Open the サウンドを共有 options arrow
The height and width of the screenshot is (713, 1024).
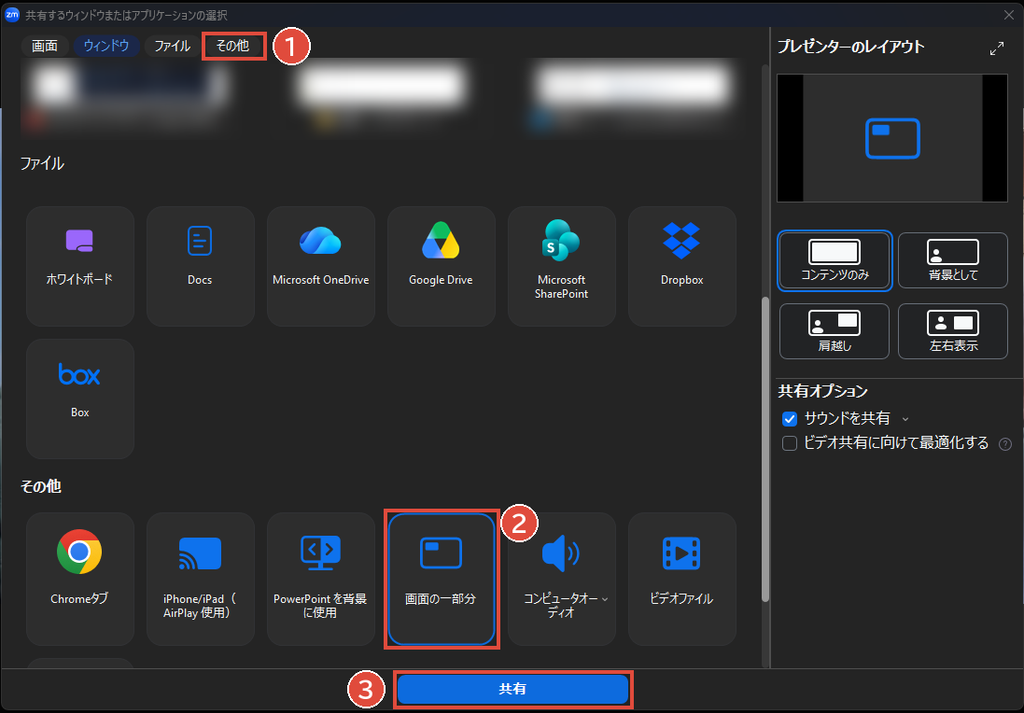pyautogui.click(x=905, y=419)
